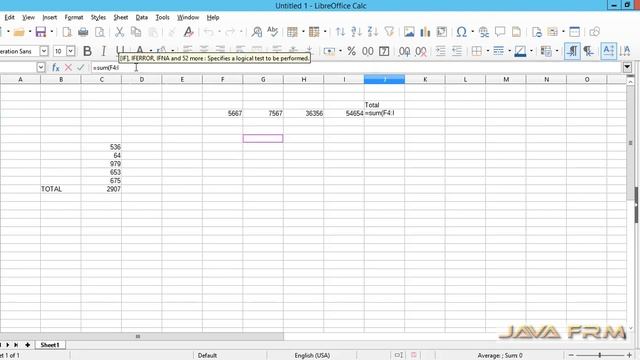Image resolution: width=640 pixels, height=360 pixels.
Task: Adjust the zoom slider handle
Action: point(600,356)
